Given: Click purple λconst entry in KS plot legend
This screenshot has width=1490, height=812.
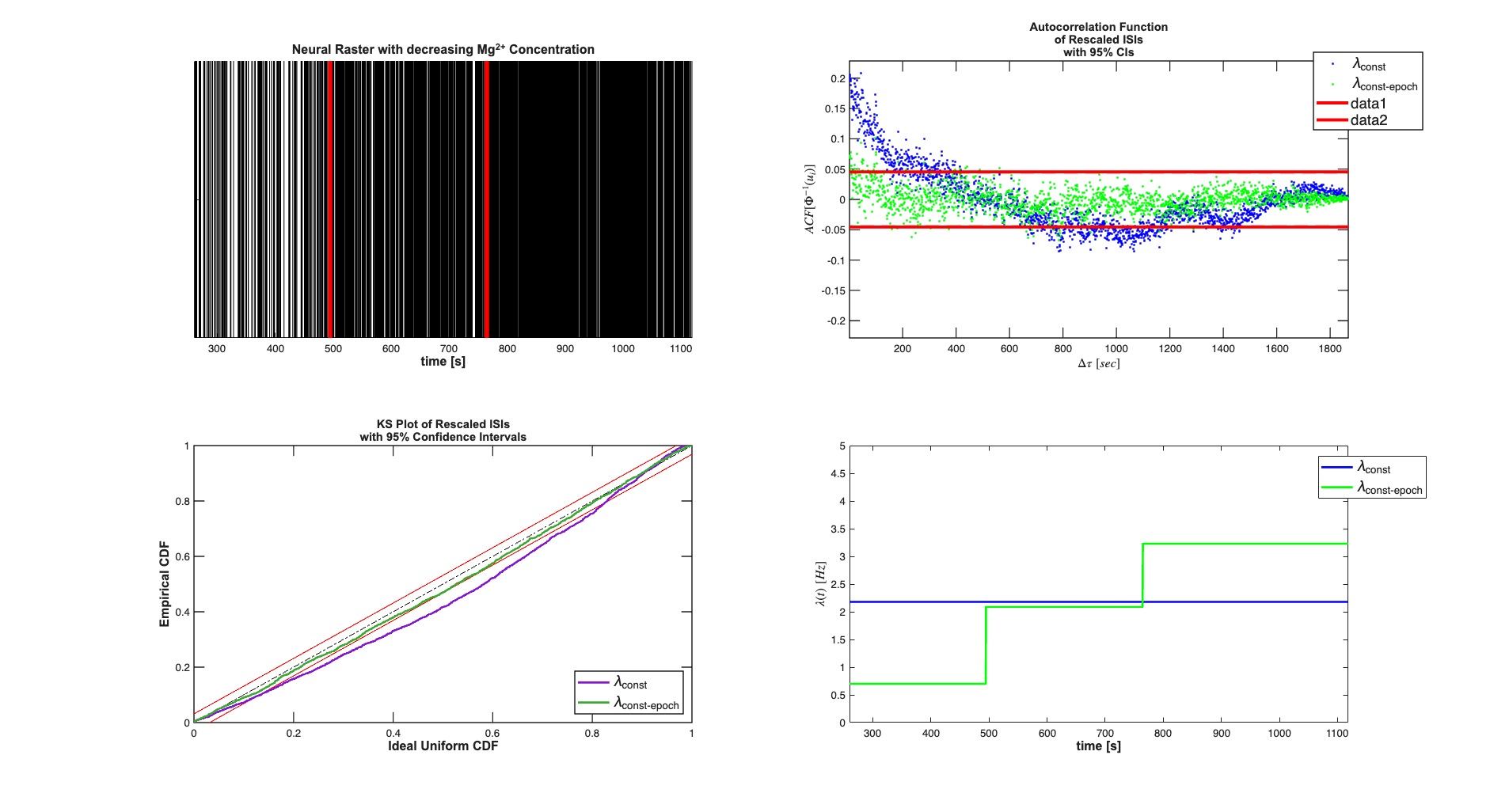Looking at the screenshot, I should tap(630, 683).
